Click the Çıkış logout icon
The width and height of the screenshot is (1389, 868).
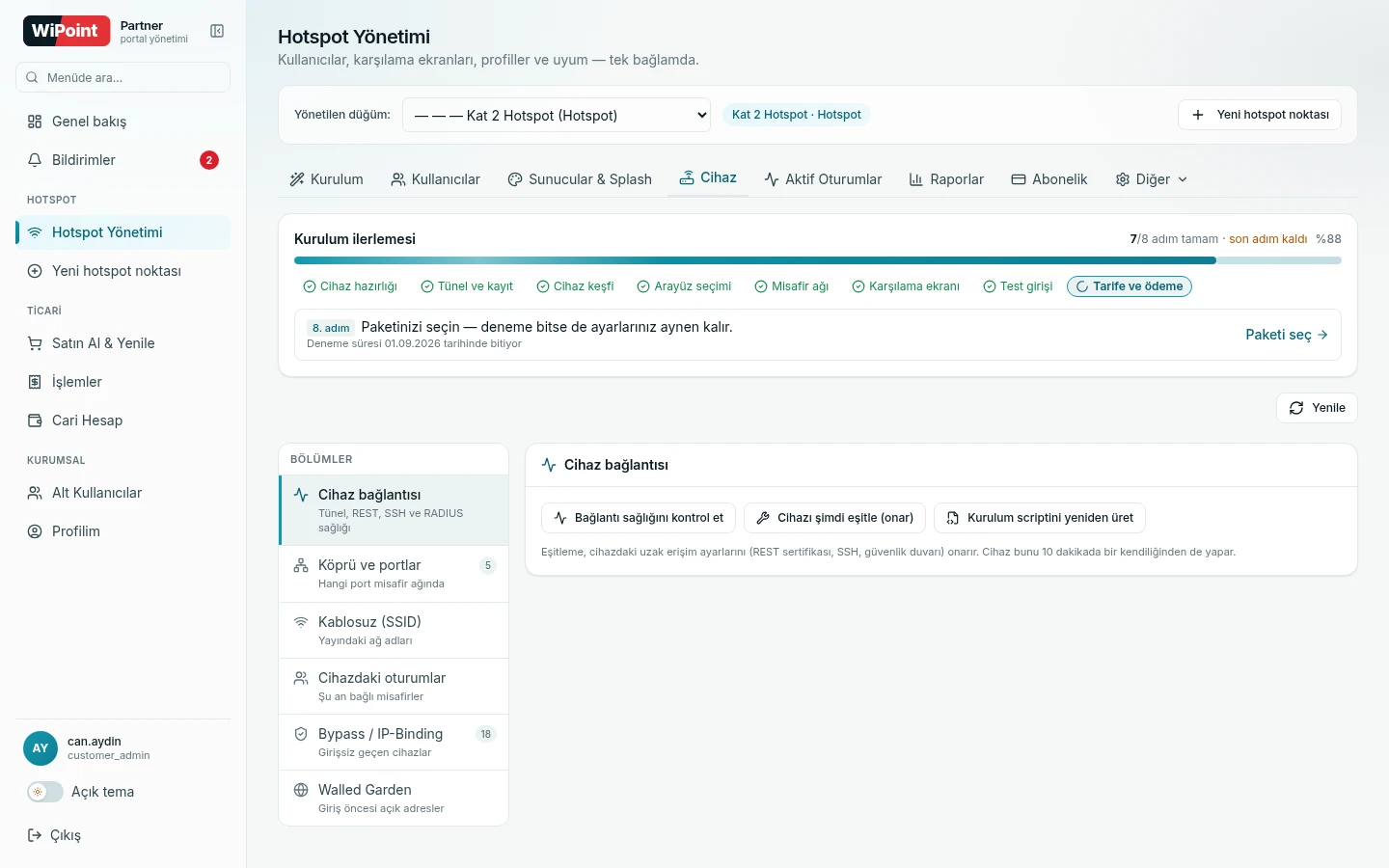click(x=35, y=835)
